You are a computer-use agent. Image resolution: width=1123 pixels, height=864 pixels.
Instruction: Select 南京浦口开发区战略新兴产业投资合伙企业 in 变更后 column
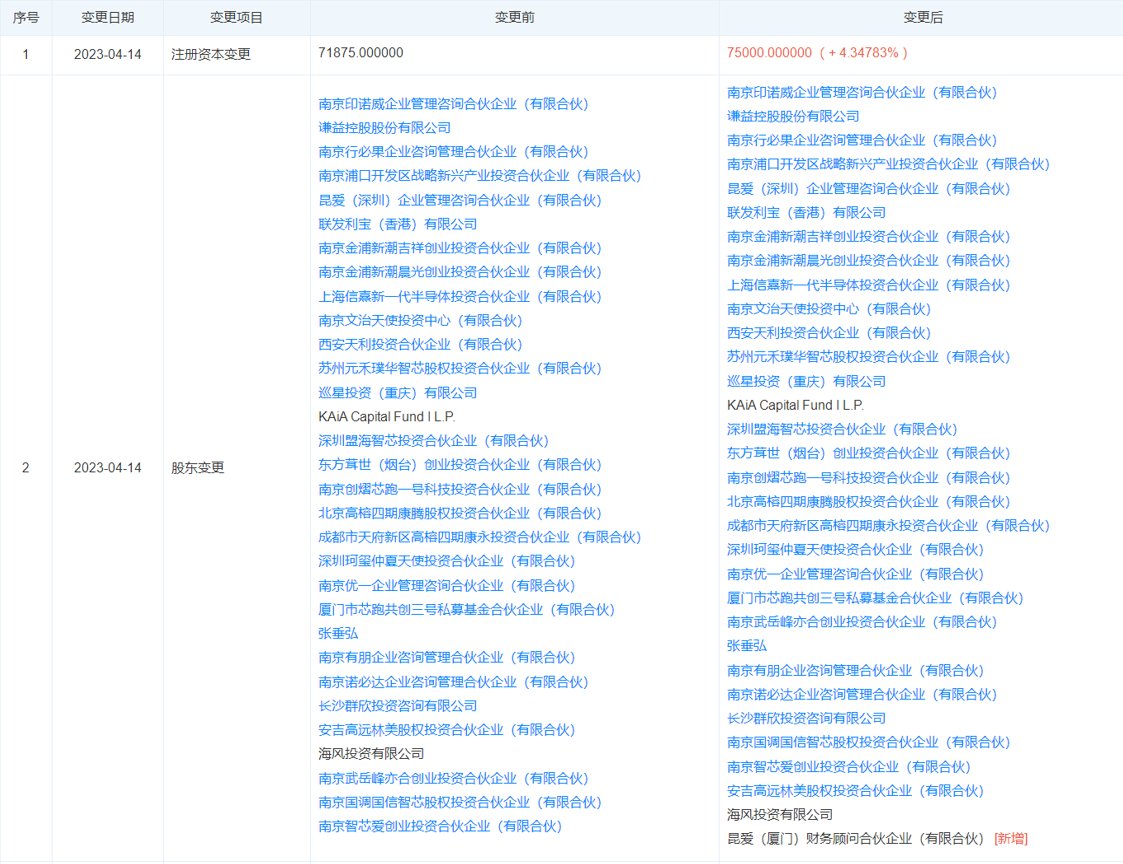pyautogui.click(x=889, y=164)
